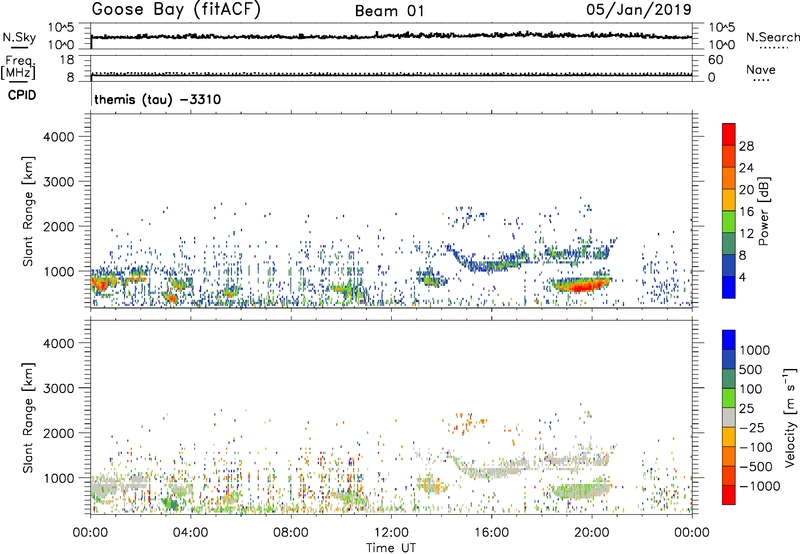Click the "Goose Bay (fitACF)" plot title
Viewport: 800px width, 554px height.
[176, 10]
